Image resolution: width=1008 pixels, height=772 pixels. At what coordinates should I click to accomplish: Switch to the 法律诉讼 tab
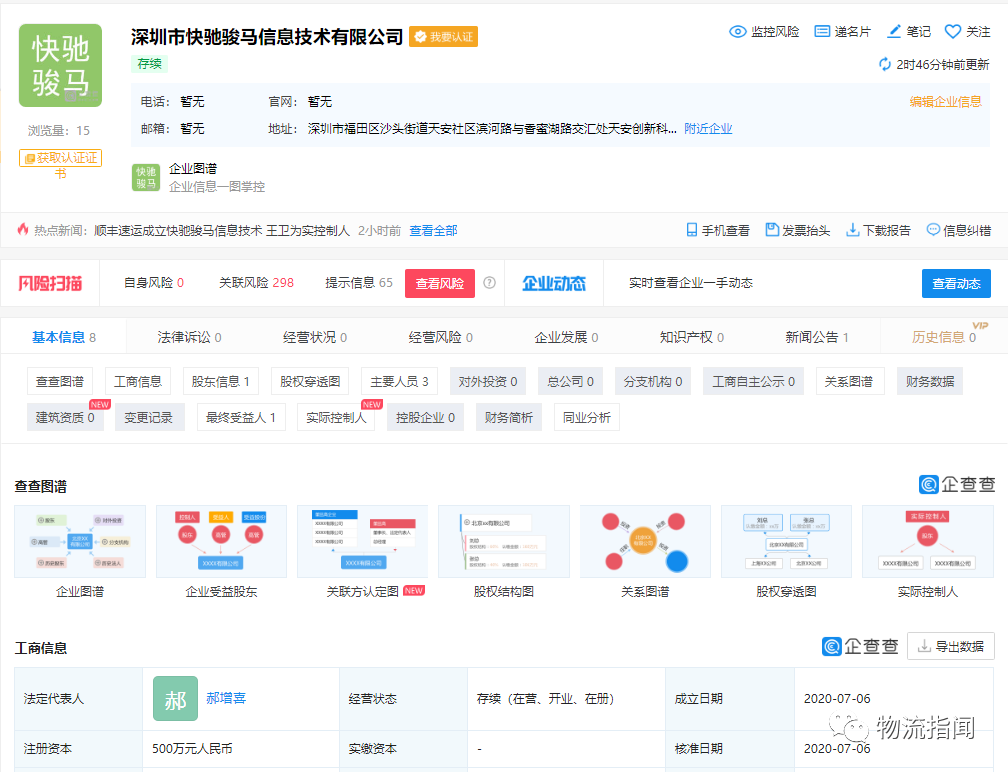[189, 337]
